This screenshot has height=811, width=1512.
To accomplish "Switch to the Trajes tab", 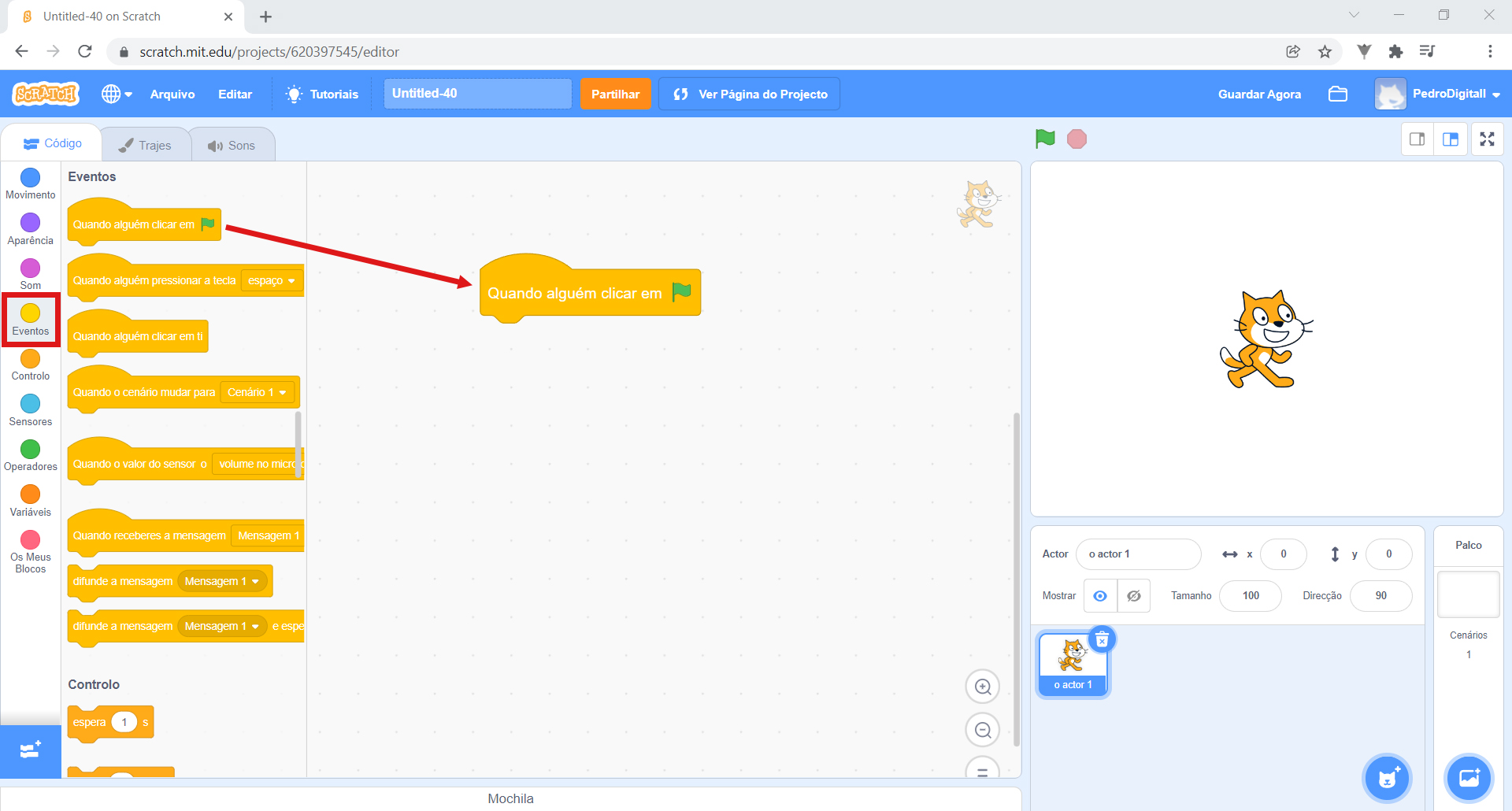I will pos(146,145).
